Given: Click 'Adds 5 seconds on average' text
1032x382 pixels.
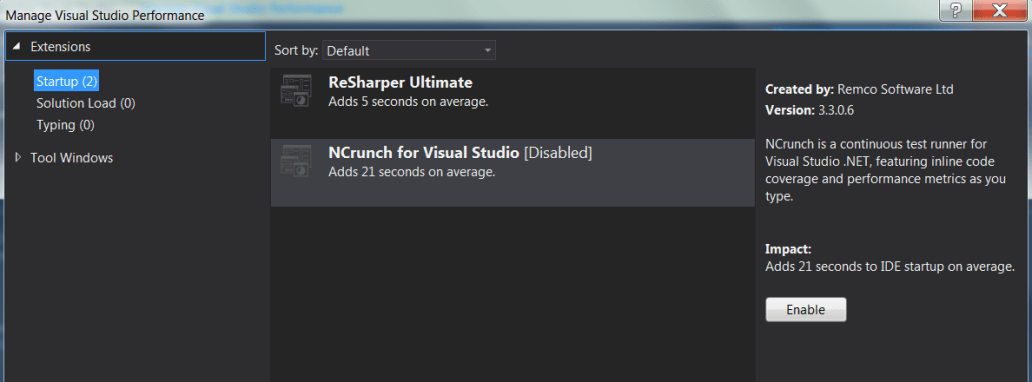Looking at the screenshot, I should [408, 102].
